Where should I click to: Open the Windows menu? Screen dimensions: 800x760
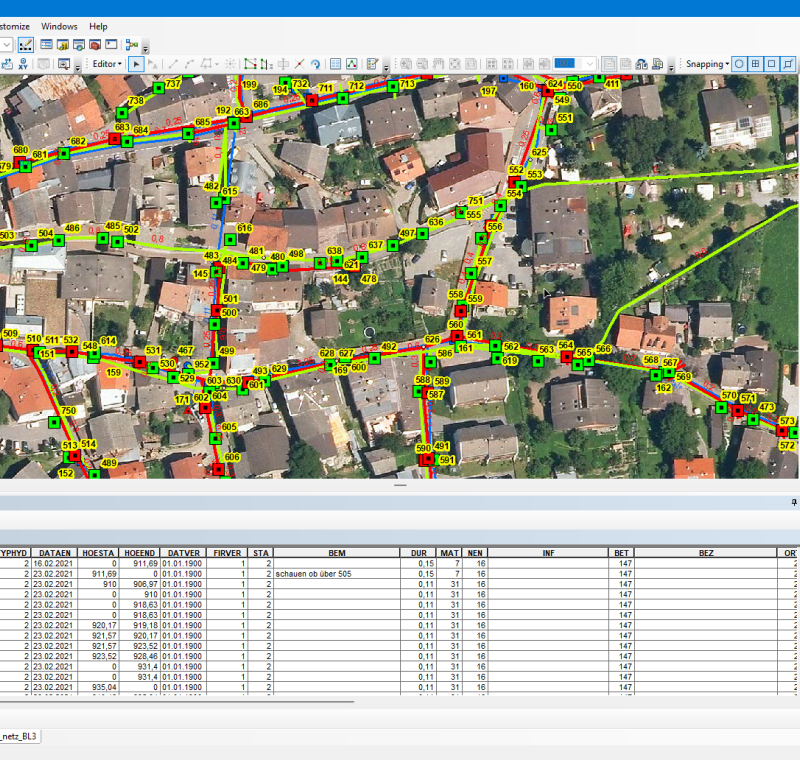point(59,26)
